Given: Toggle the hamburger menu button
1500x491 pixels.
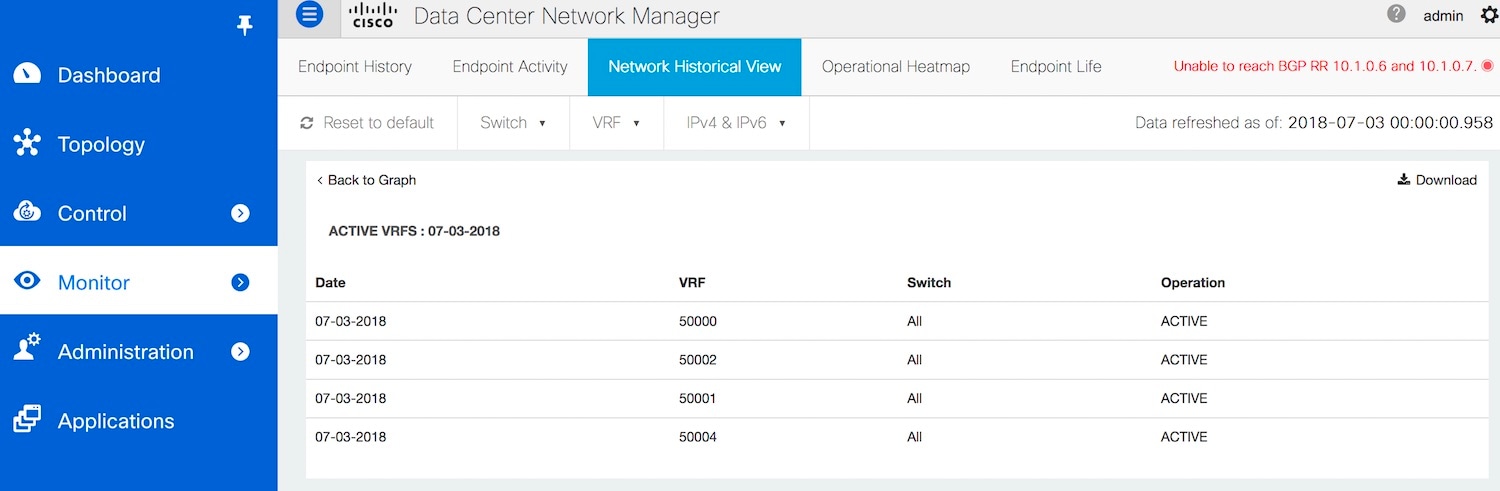Looking at the screenshot, I should (310, 15).
